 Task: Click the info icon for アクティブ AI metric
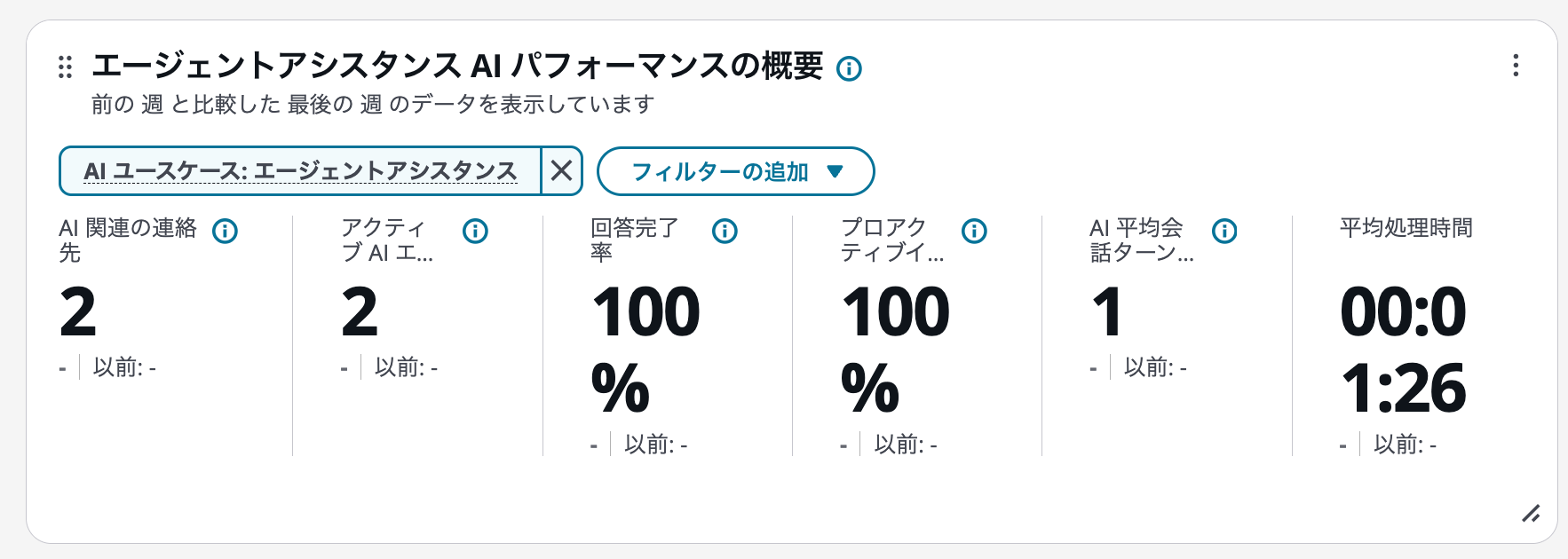476,232
